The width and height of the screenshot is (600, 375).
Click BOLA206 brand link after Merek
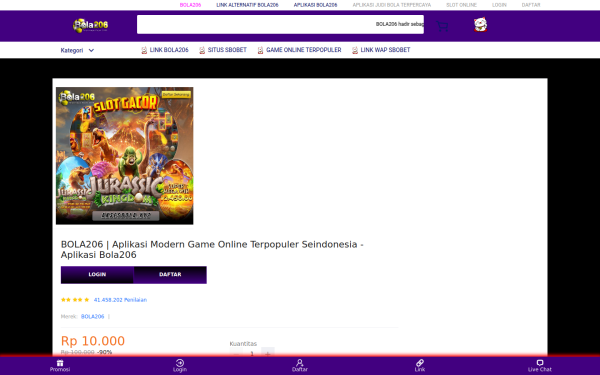[93, 316]
